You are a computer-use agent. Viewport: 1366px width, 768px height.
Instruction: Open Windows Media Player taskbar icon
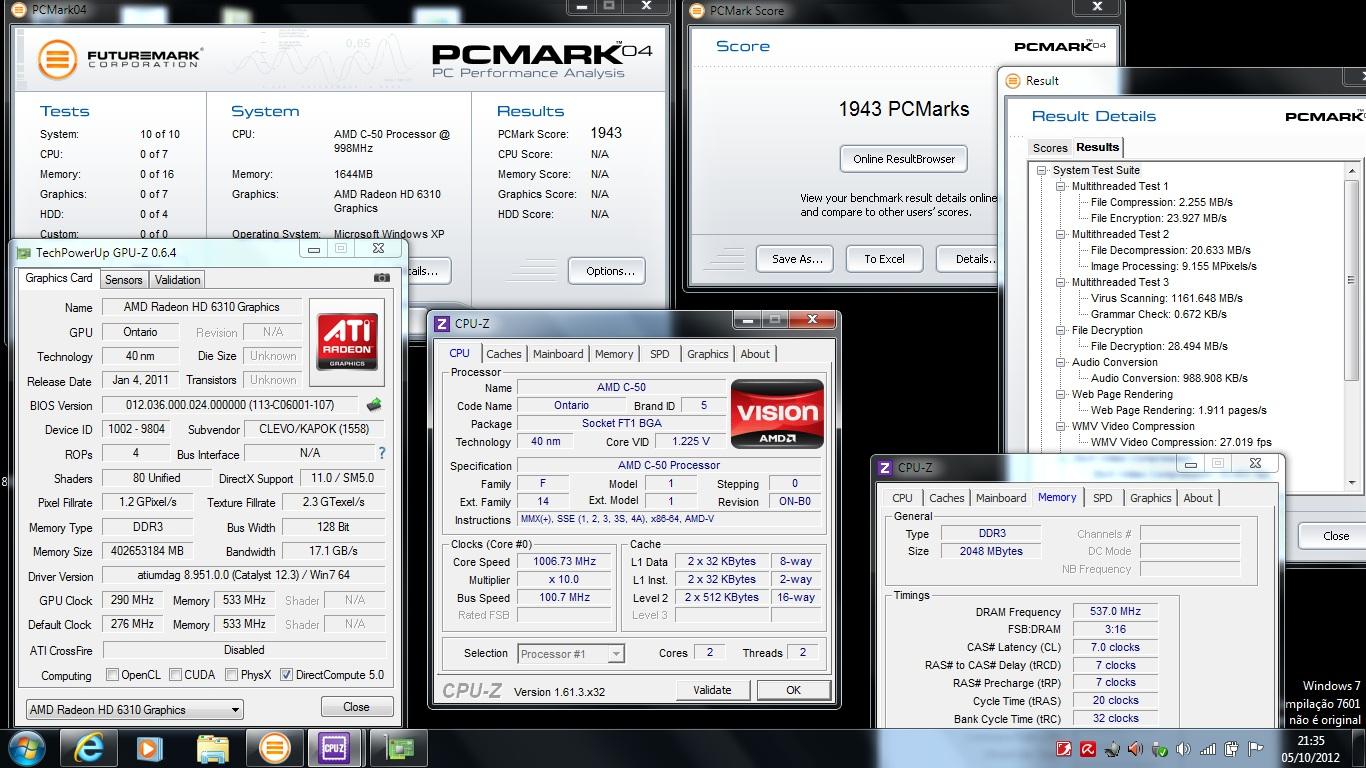point(148,748)
